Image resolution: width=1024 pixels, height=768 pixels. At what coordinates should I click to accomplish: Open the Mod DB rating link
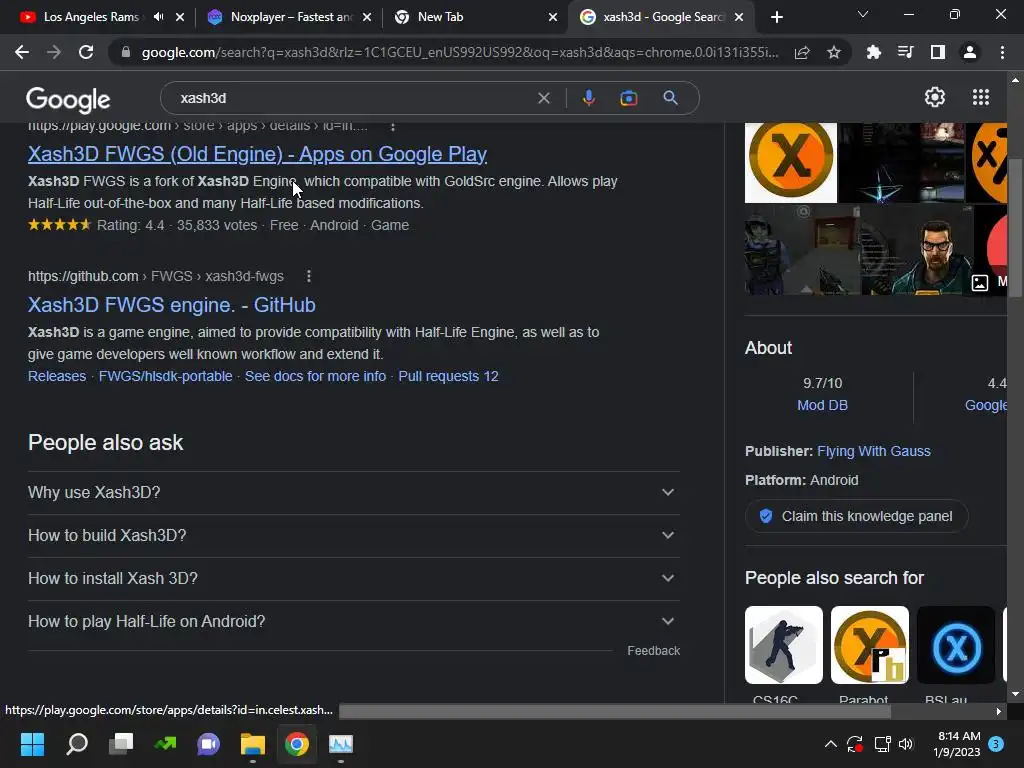coord(822,405)
